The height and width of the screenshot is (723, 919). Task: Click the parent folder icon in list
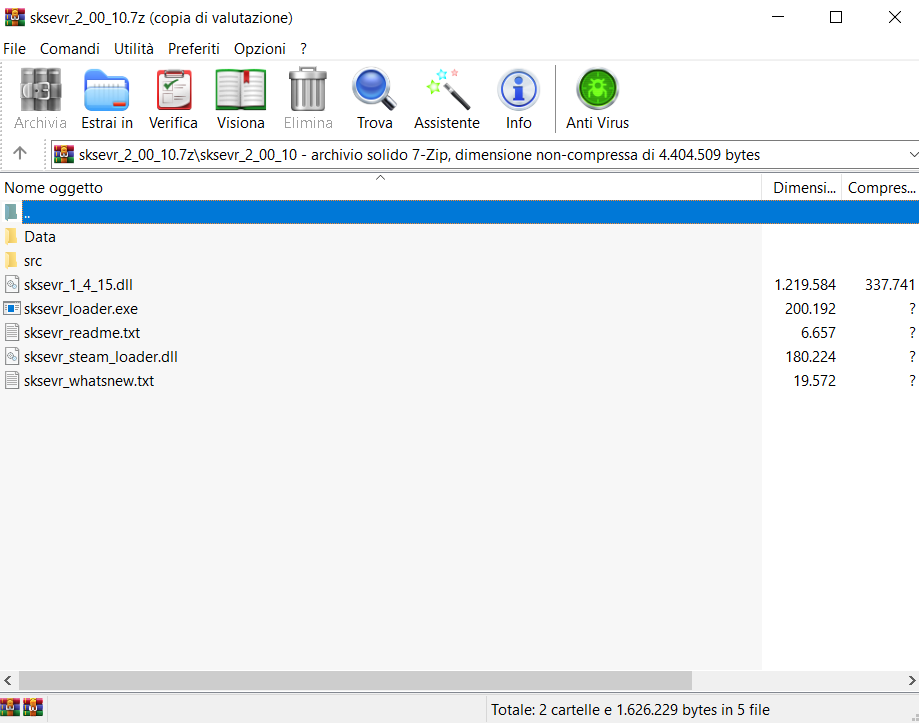pos(11,212)
